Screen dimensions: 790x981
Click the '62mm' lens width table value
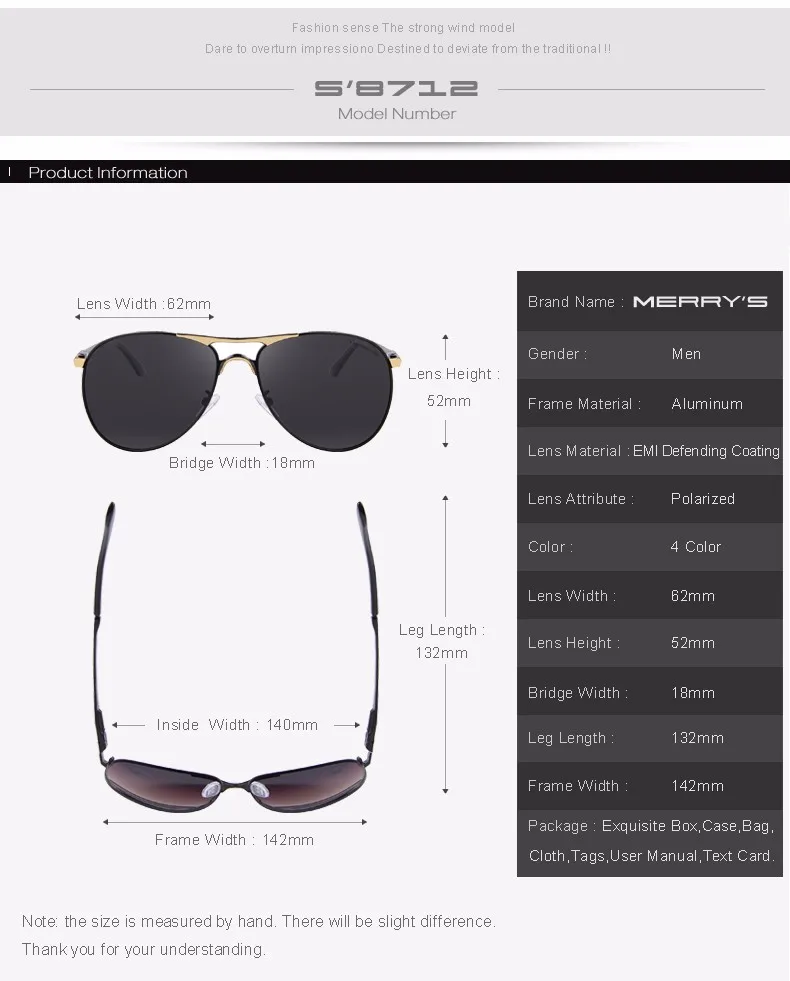pos(692,596)
